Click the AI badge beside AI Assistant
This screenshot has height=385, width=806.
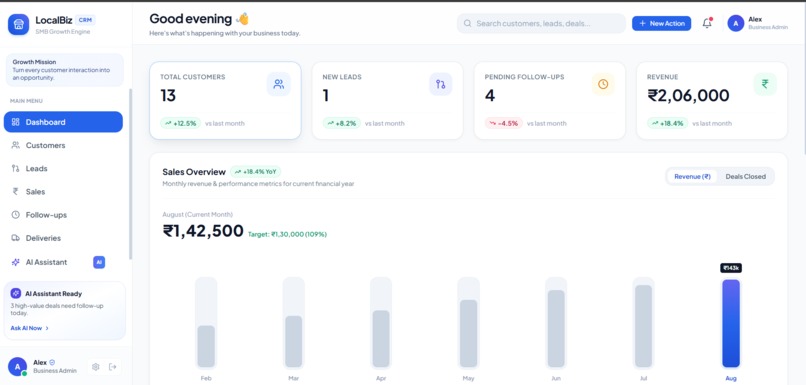click(99, 262)
